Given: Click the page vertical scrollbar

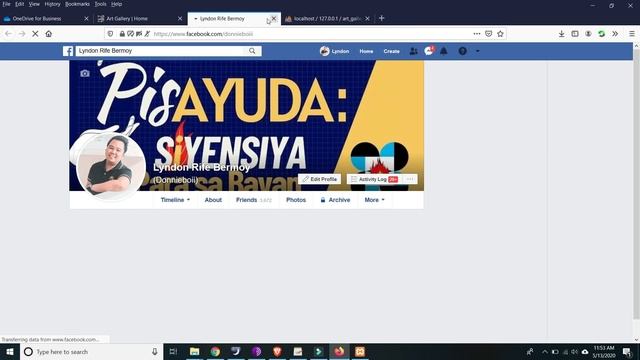Looking at the screenshot, I should pyautogui.click(x=636, y=184).
